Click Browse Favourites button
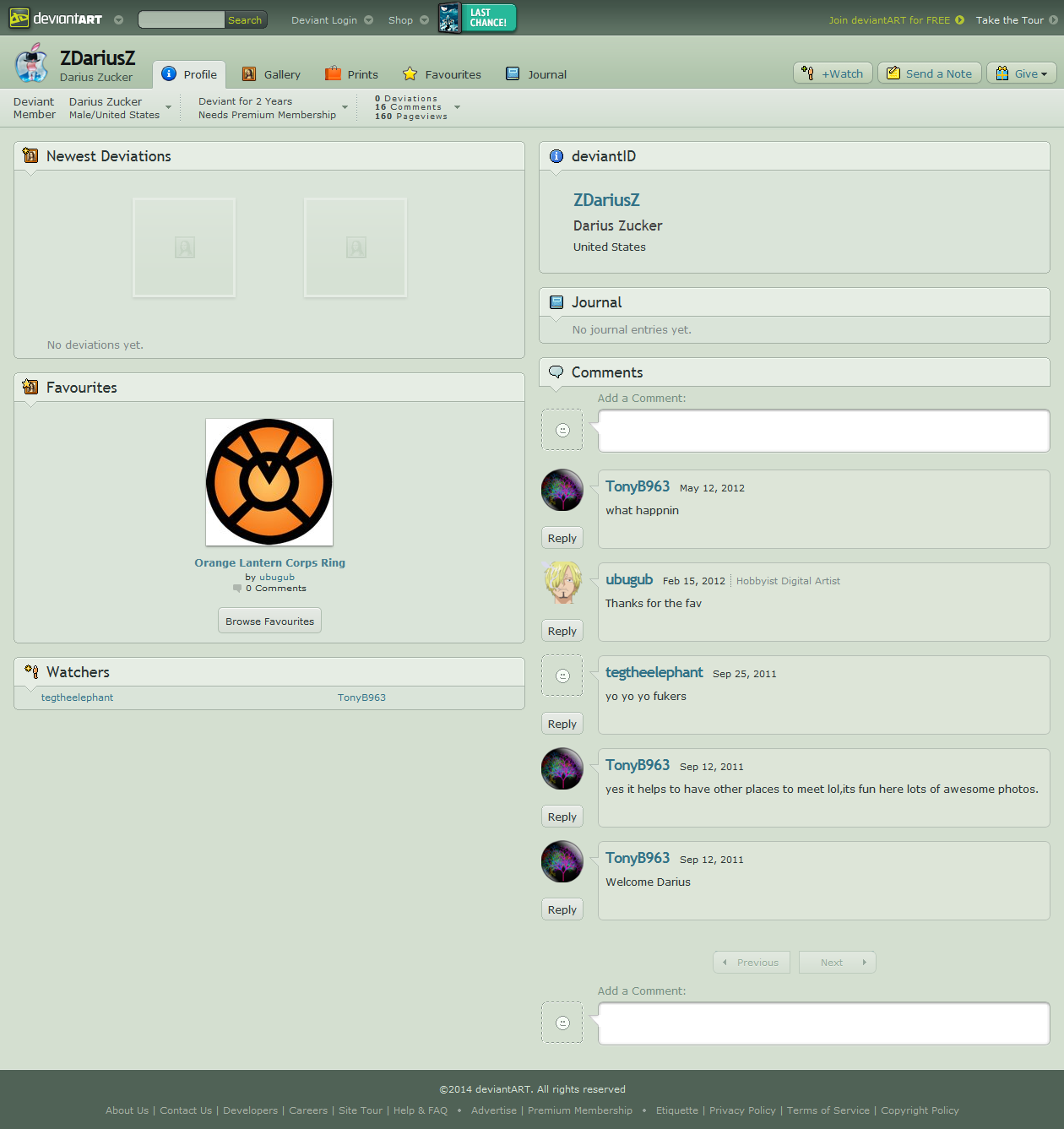The width and height of the screenshot is (1064, 1129). (269, 621)
